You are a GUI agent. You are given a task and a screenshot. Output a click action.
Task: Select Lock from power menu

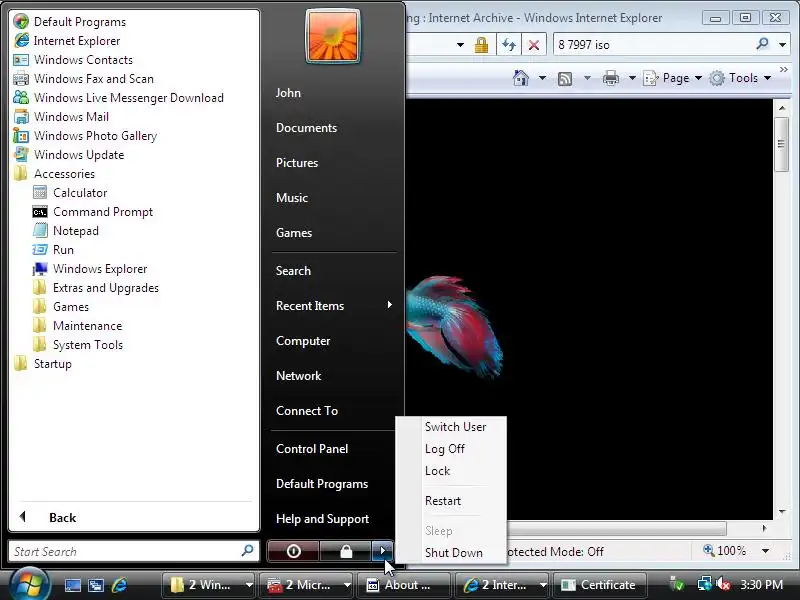pyautogui.click(x=438, y=470)
